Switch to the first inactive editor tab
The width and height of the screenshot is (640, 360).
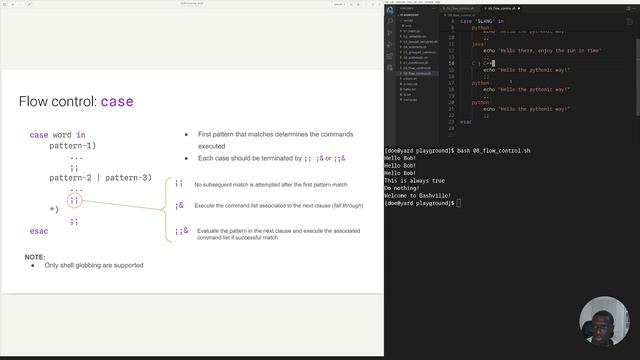pyautogui.click(x=460, y=8)
